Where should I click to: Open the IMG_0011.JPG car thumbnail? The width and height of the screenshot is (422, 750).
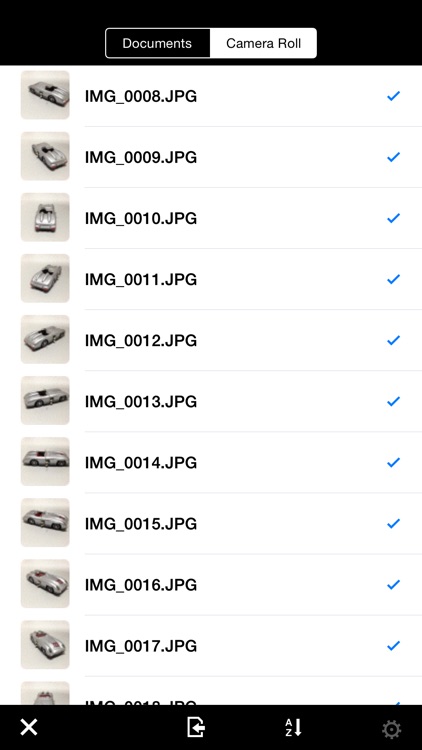tap(45, 278)
